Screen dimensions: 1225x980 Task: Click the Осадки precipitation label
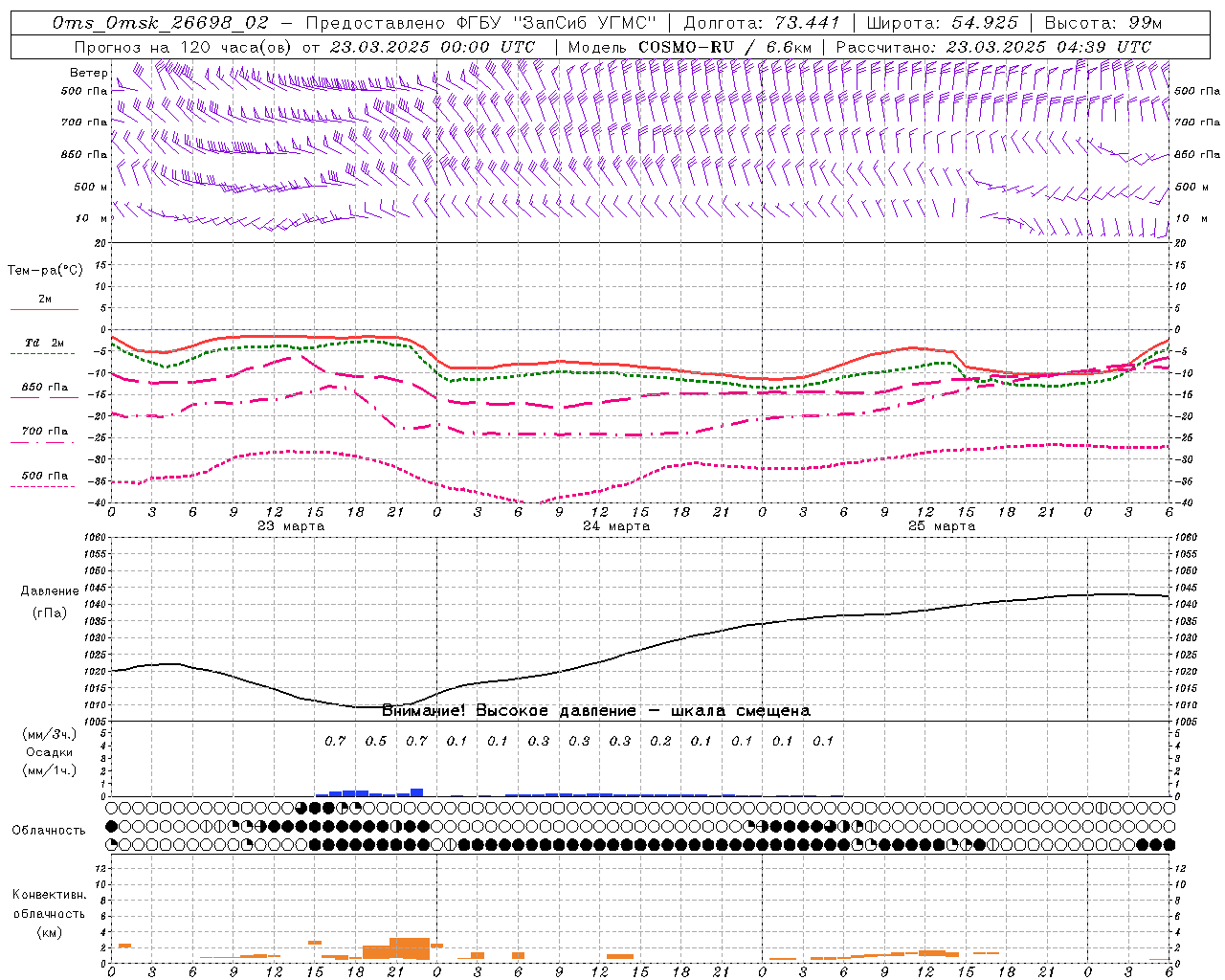[x=50, y=752]
